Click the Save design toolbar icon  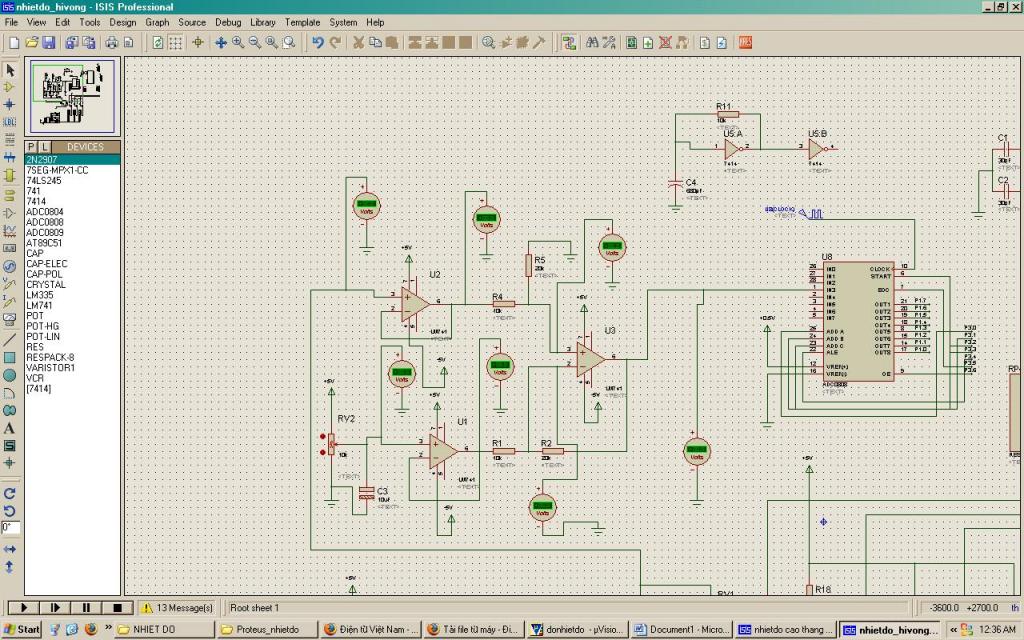pyautogui.click(x=49, y=42)
